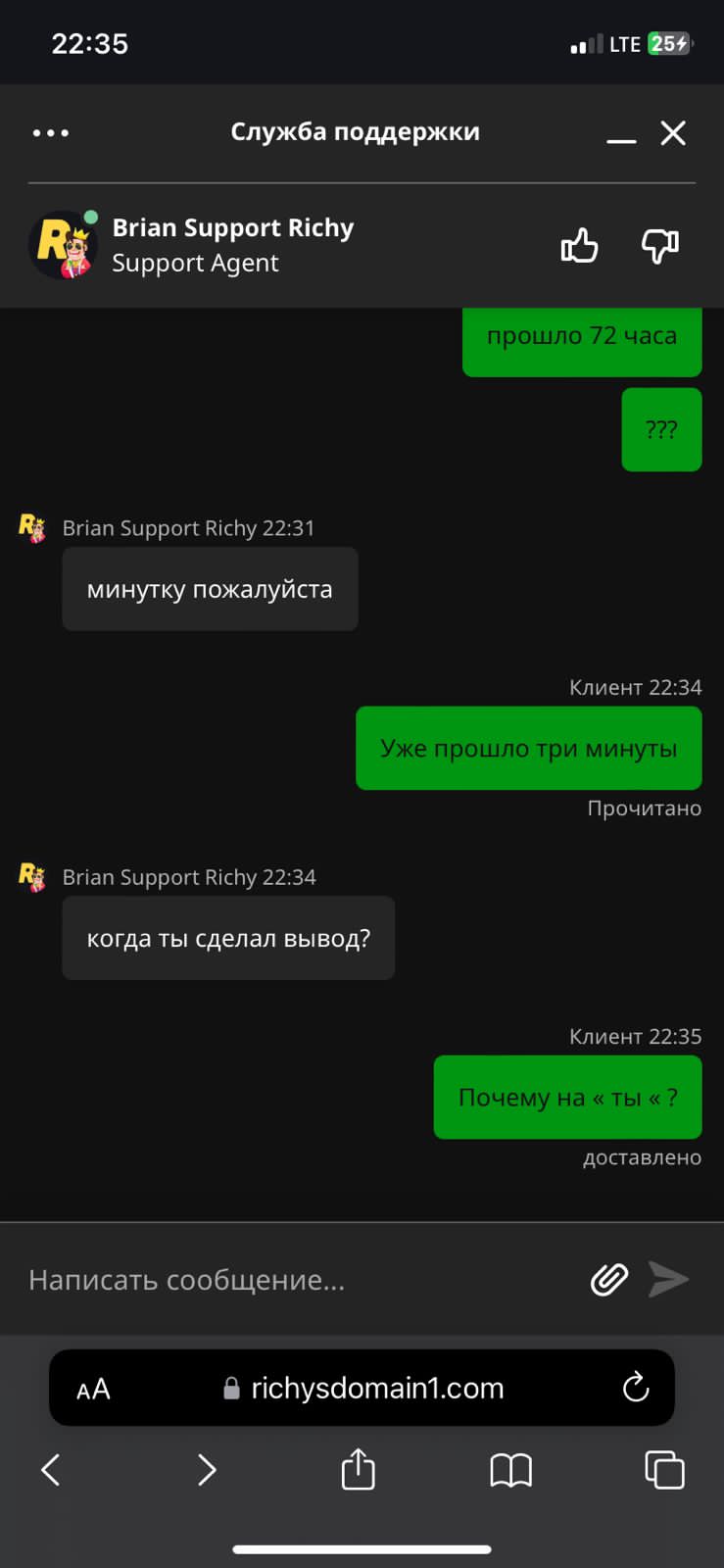Show all open Safari tabs
Screen dimensions: 724x1568
tap(664, 1470)
